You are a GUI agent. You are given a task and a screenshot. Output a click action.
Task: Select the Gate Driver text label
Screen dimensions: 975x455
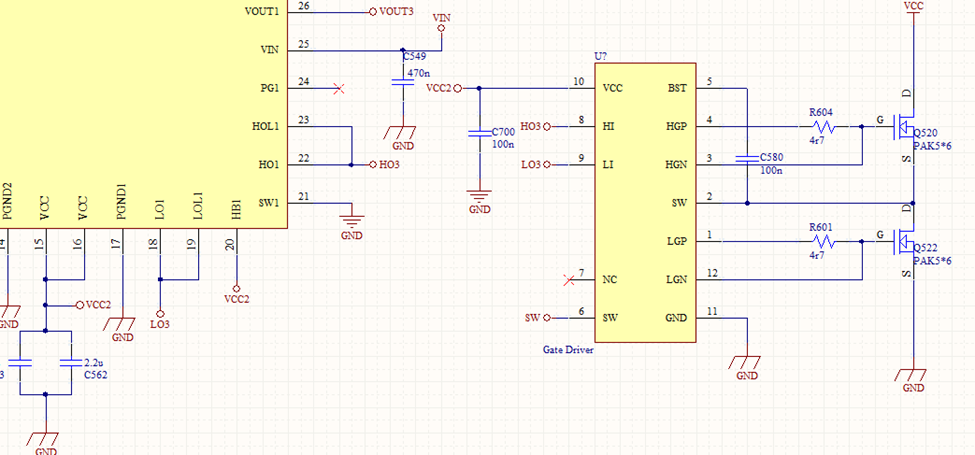tap(569, 350)
